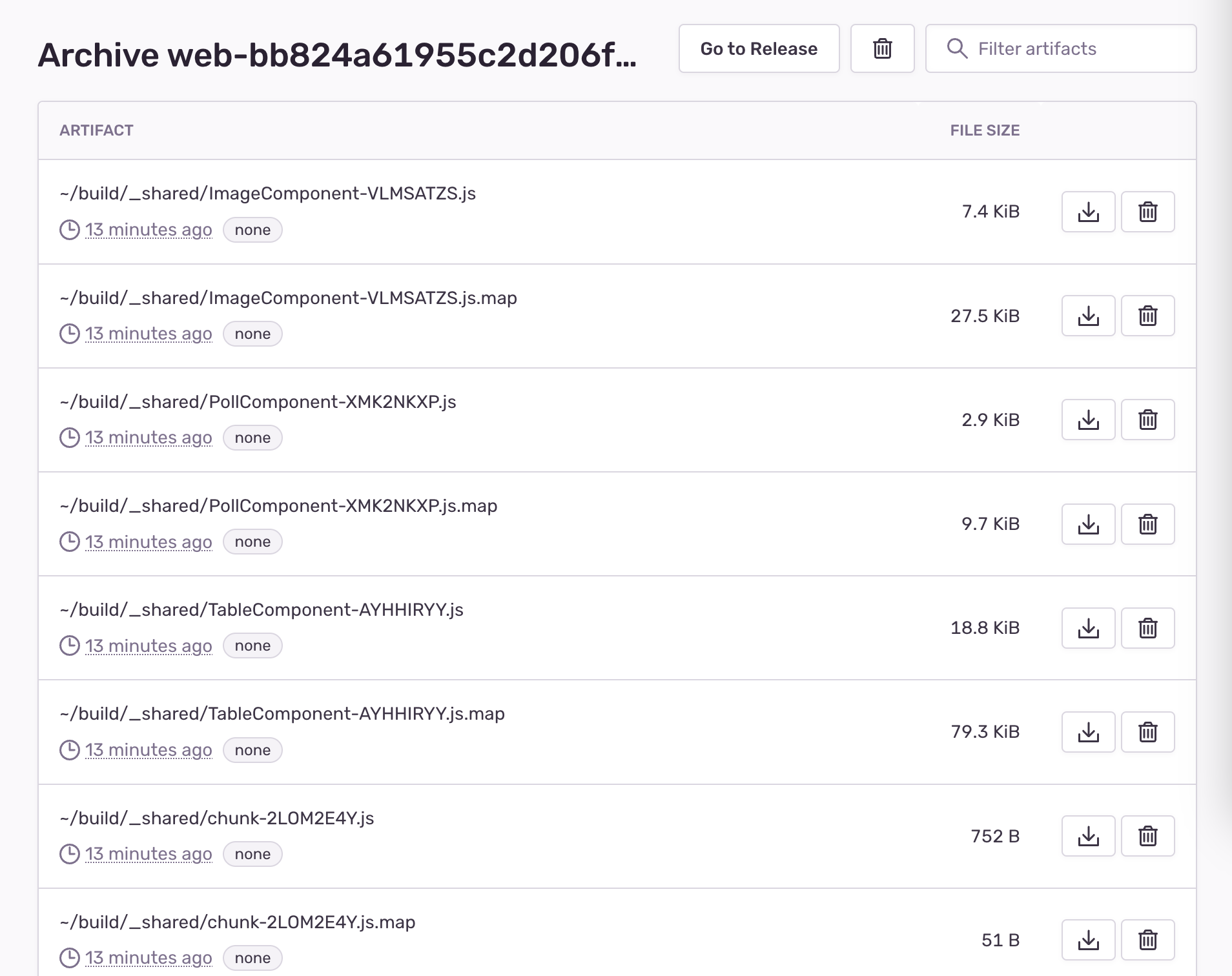
Task: Click the ~/build/_shared/PollComponent-XMK2NKXP.js.map file name
Action: pos(278,506)
